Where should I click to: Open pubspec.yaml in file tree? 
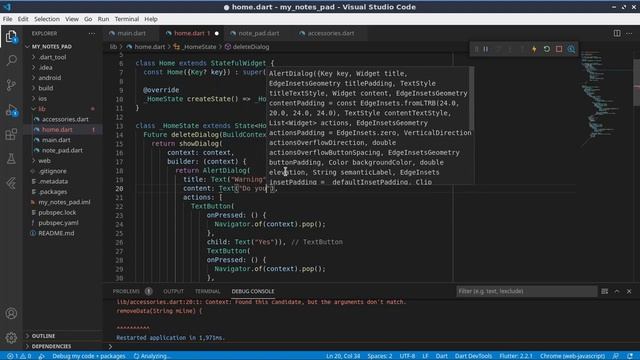[58, 223]
